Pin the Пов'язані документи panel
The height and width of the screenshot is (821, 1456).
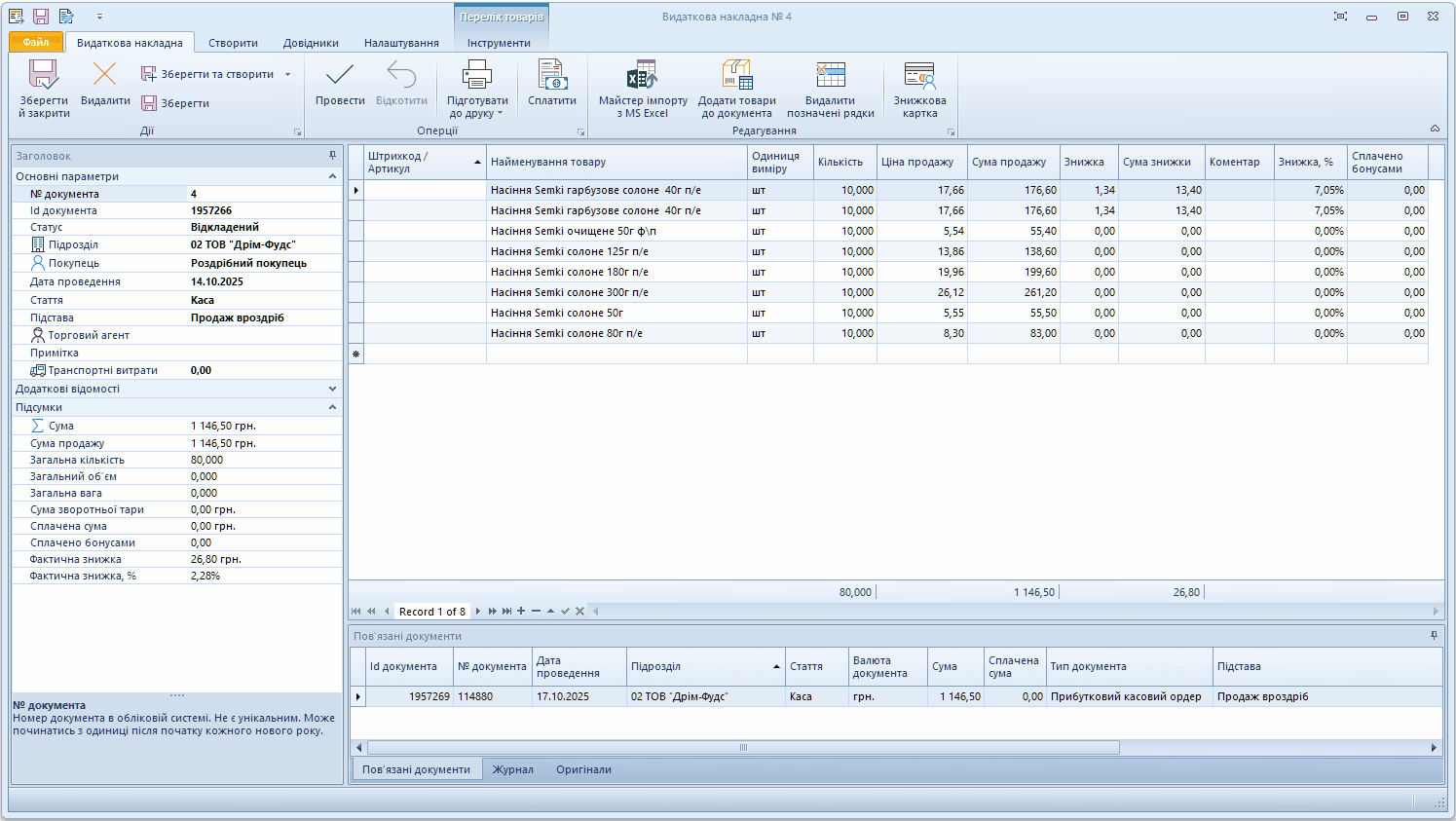pyautogui.click(x=1434, y=636)
